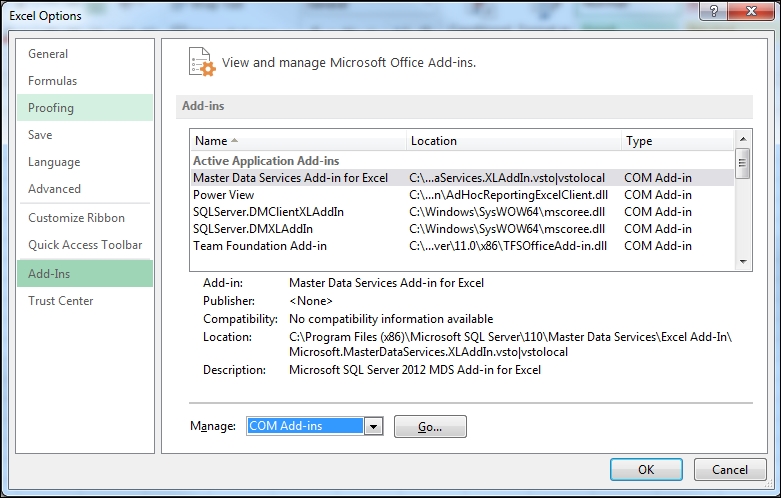
Task: Click the Active Application Add-ins group header
Action: (266, 161)
